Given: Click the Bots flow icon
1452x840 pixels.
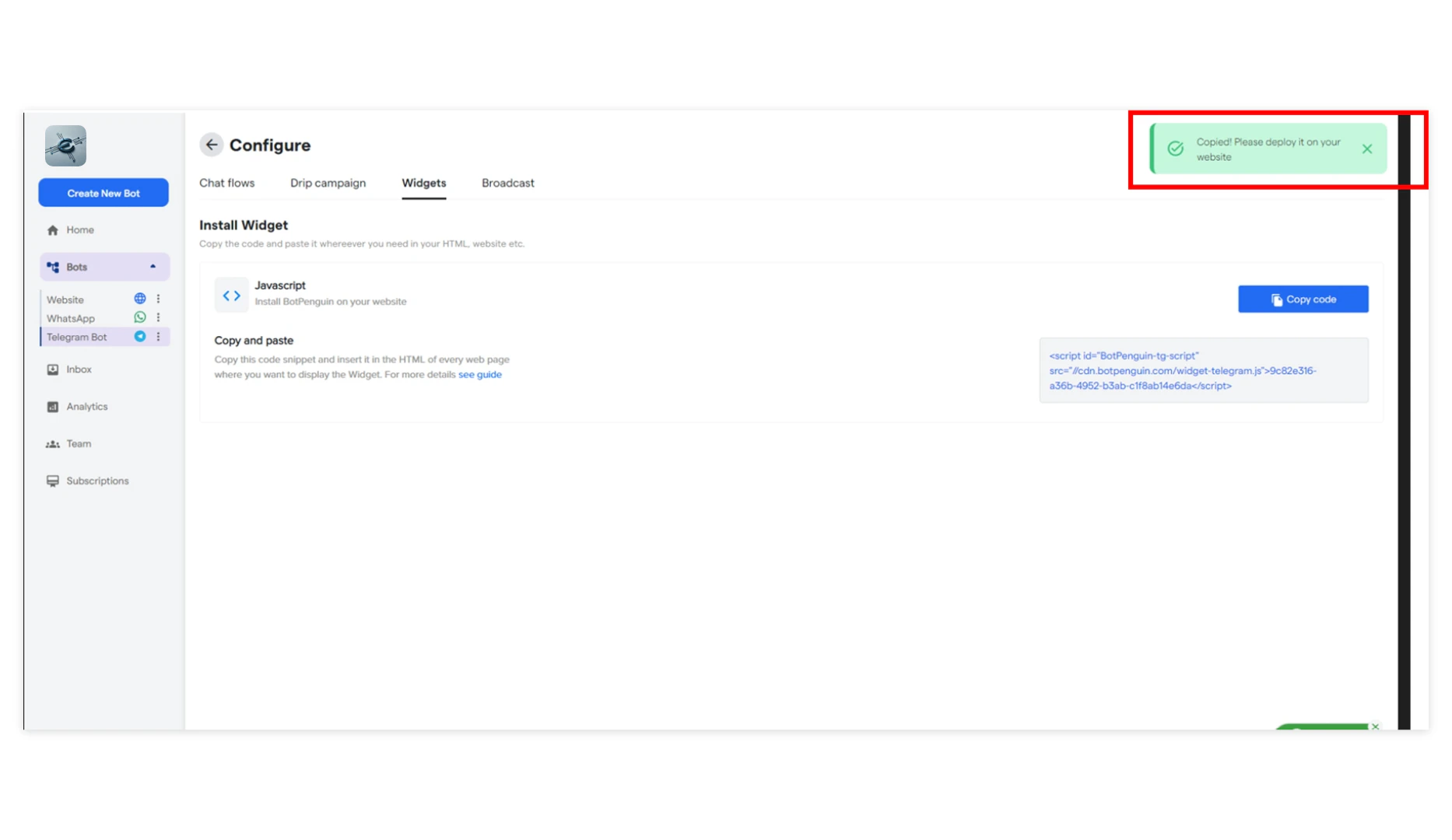Looking at the screenshot, I should [x=53, y=267].
